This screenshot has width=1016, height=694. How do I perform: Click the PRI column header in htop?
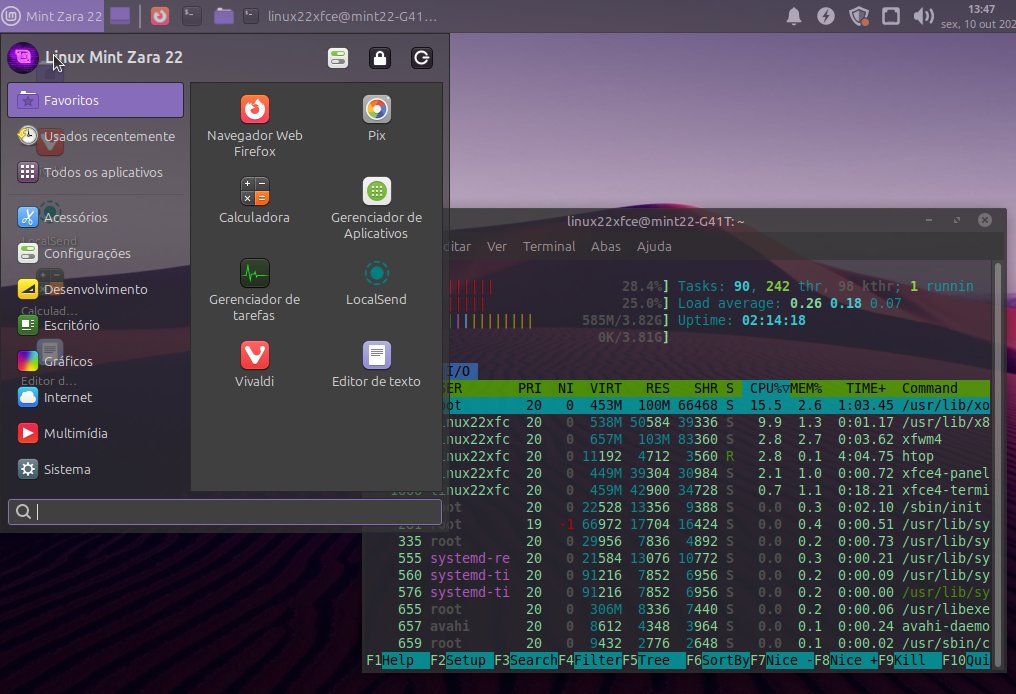529,388
